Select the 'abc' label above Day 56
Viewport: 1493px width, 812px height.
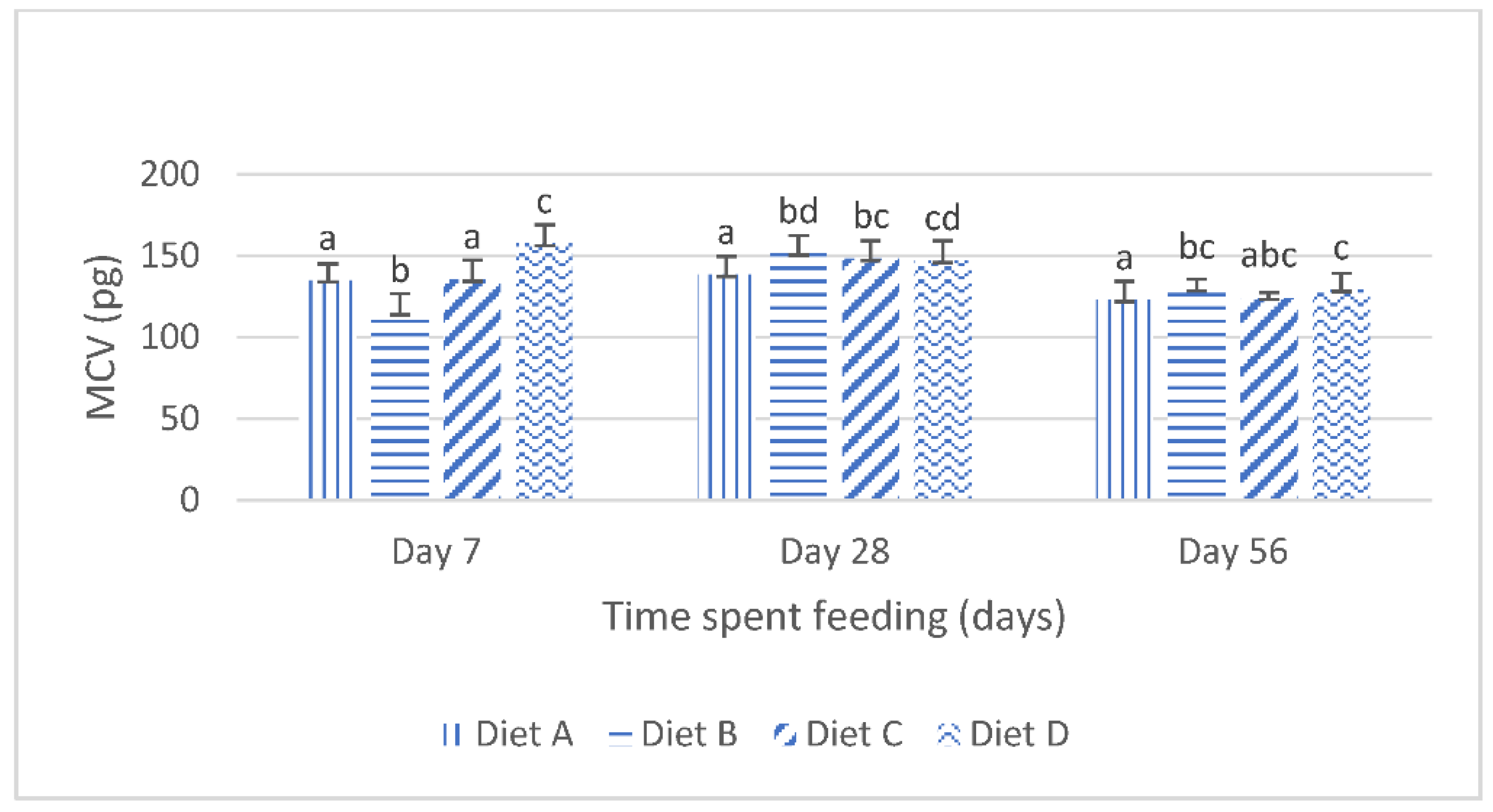point(1268,255)
